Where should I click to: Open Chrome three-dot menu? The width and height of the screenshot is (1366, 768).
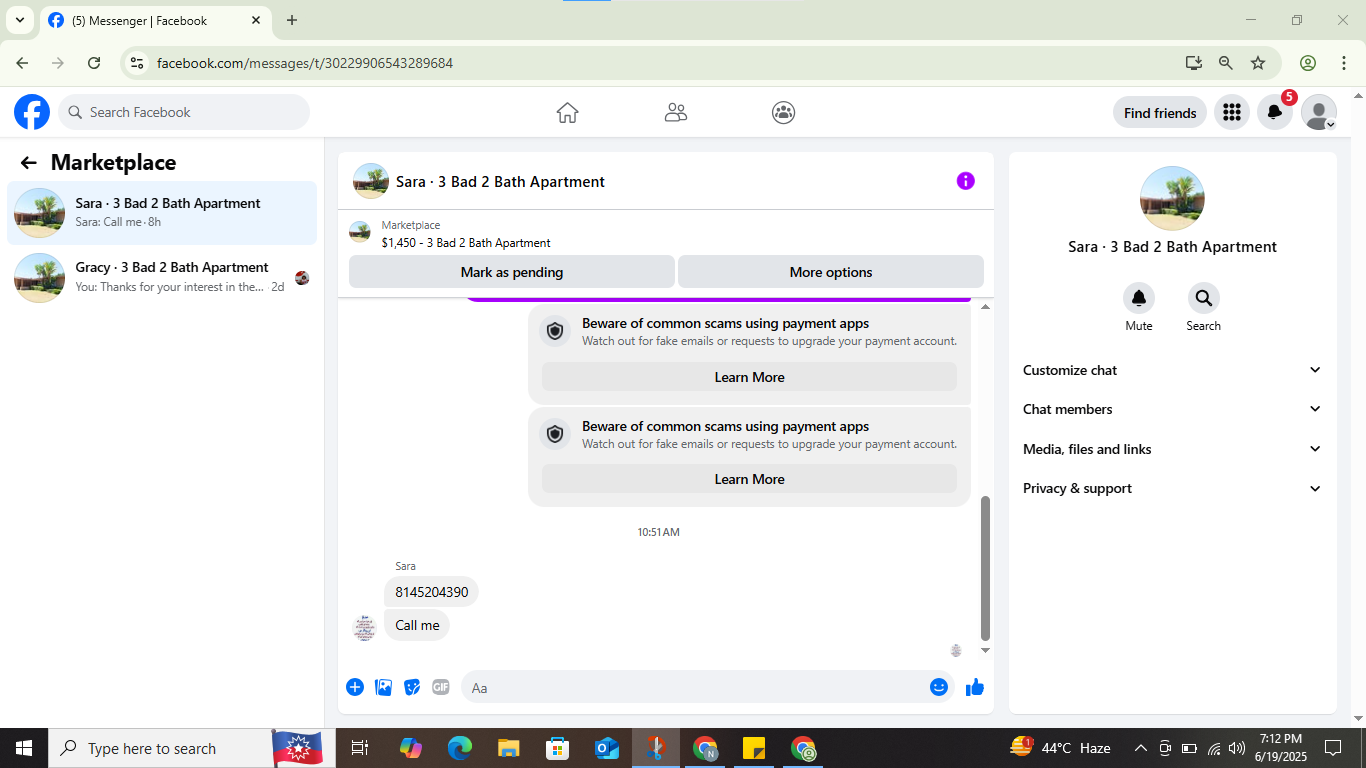coord(1344,63)
